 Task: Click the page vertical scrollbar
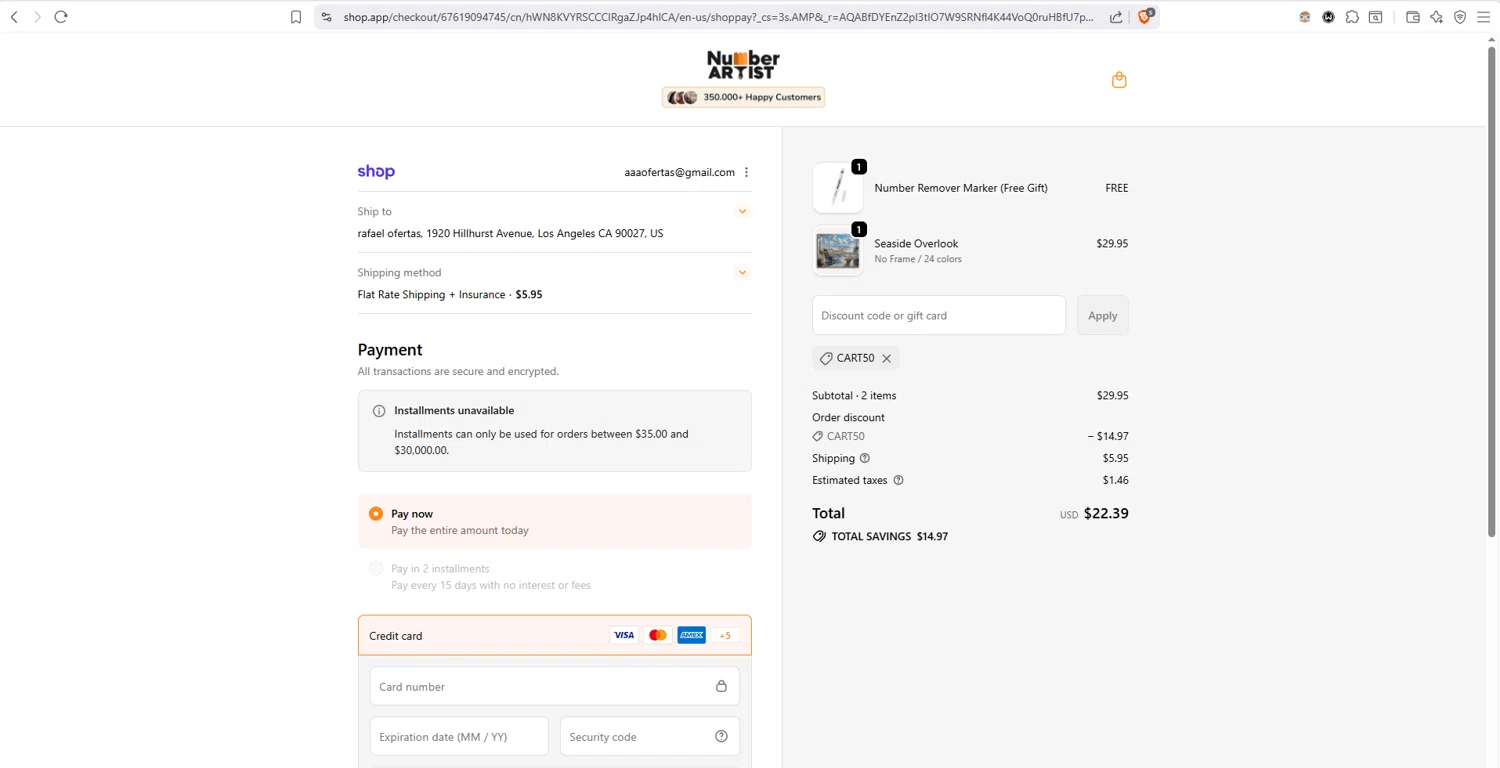pyautogui.click(x=1492, y=290)
